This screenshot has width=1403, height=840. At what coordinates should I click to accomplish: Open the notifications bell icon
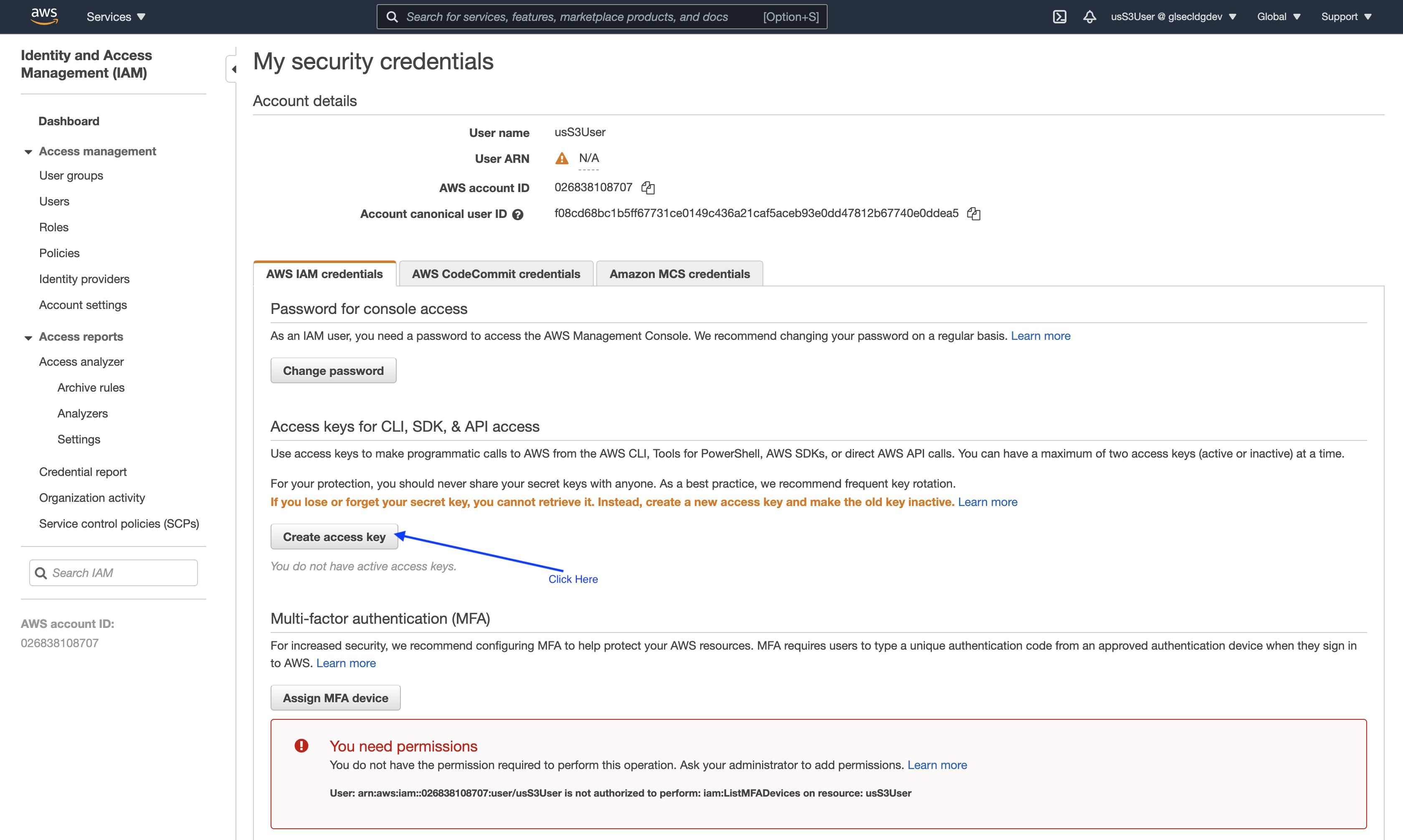[1089, 17]
